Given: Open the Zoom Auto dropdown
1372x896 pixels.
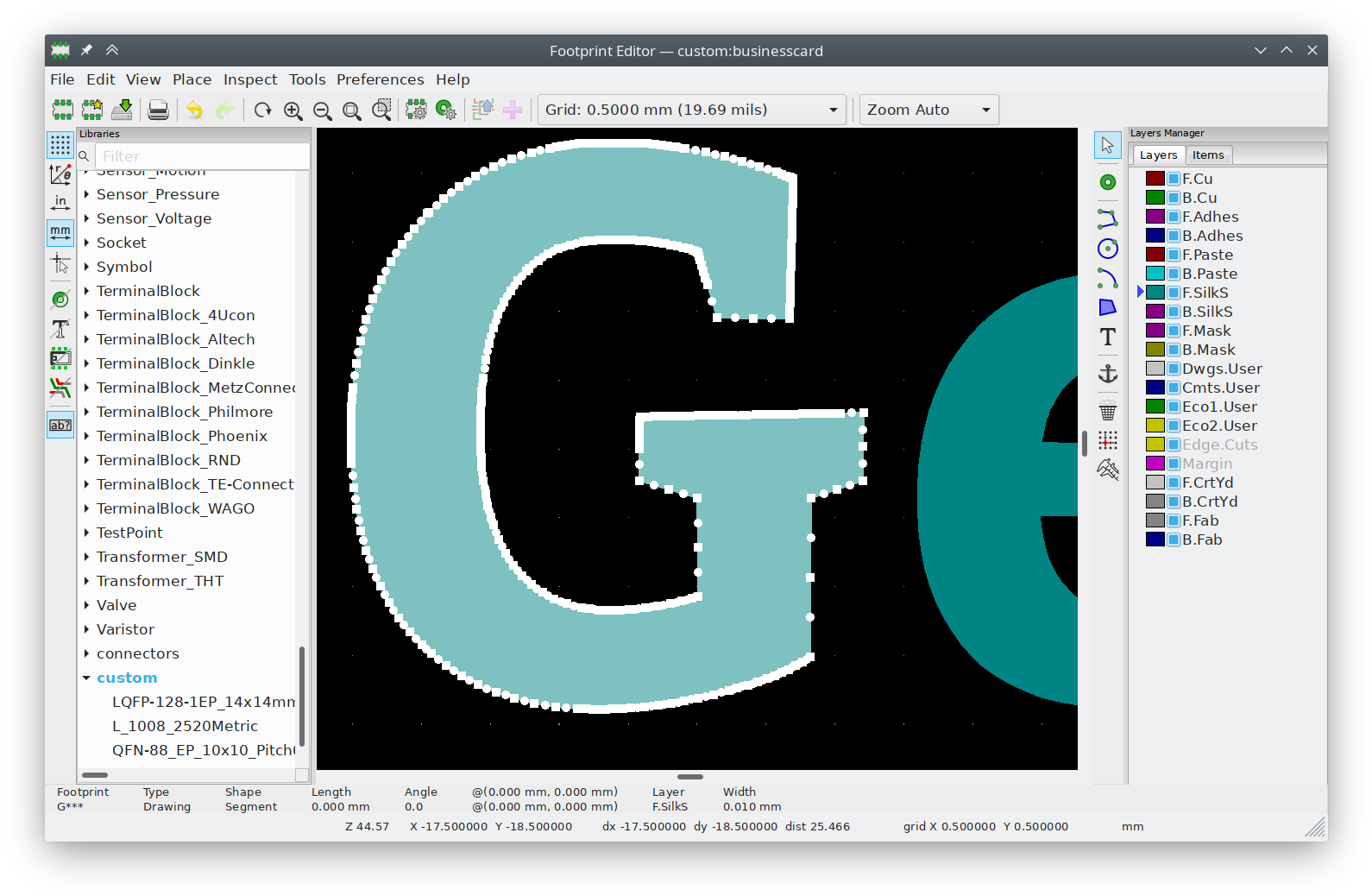Looking at the screenshot, I should coord(929,110).
